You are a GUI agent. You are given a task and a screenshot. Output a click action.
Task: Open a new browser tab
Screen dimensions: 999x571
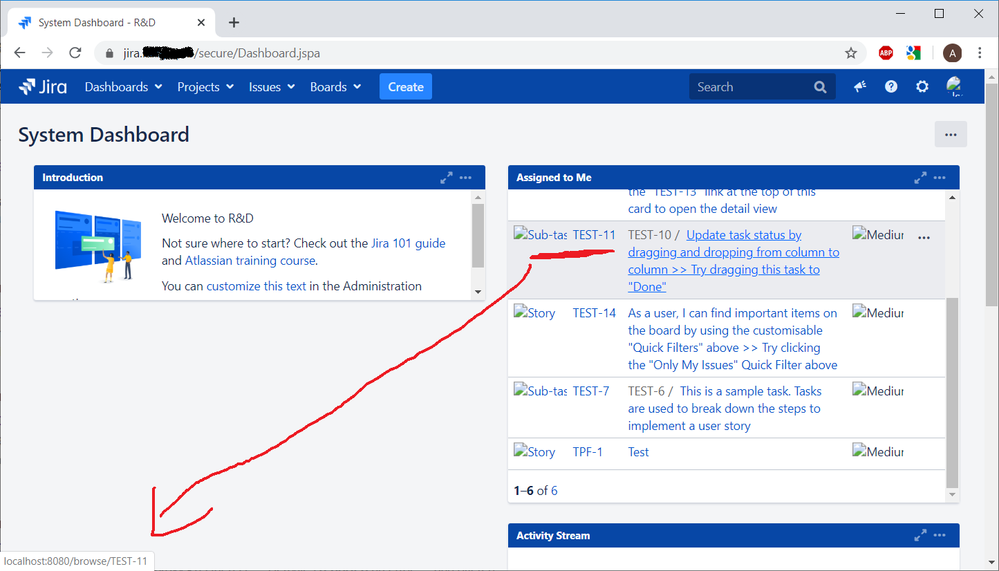click(234, 22)
